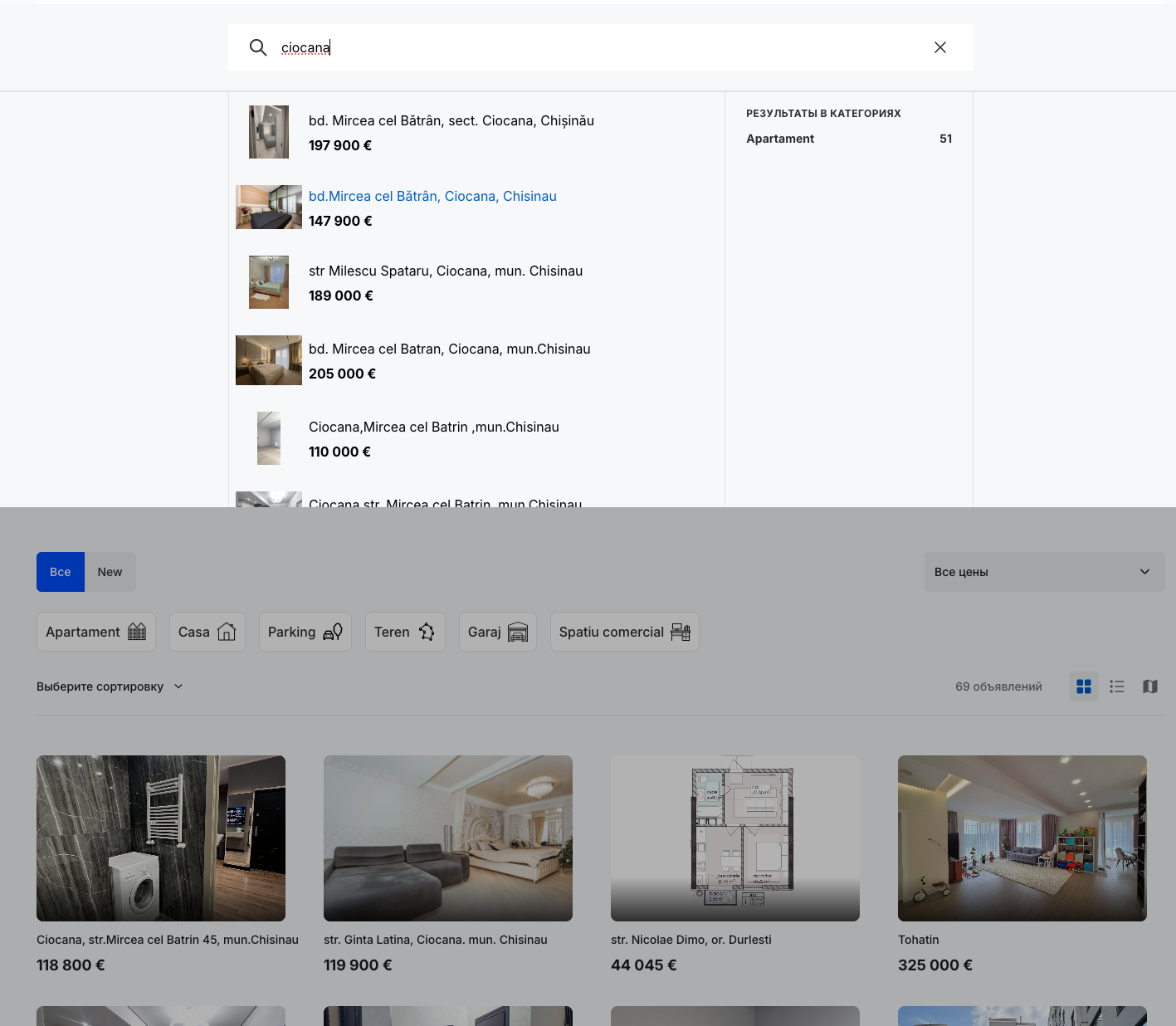Open 'bd. Mircea cel Batran, Ciocana, mun.Chisinau' result
Viewport: 1176px width, 1026px height.
pyautogui.click(x=450, y=349)
